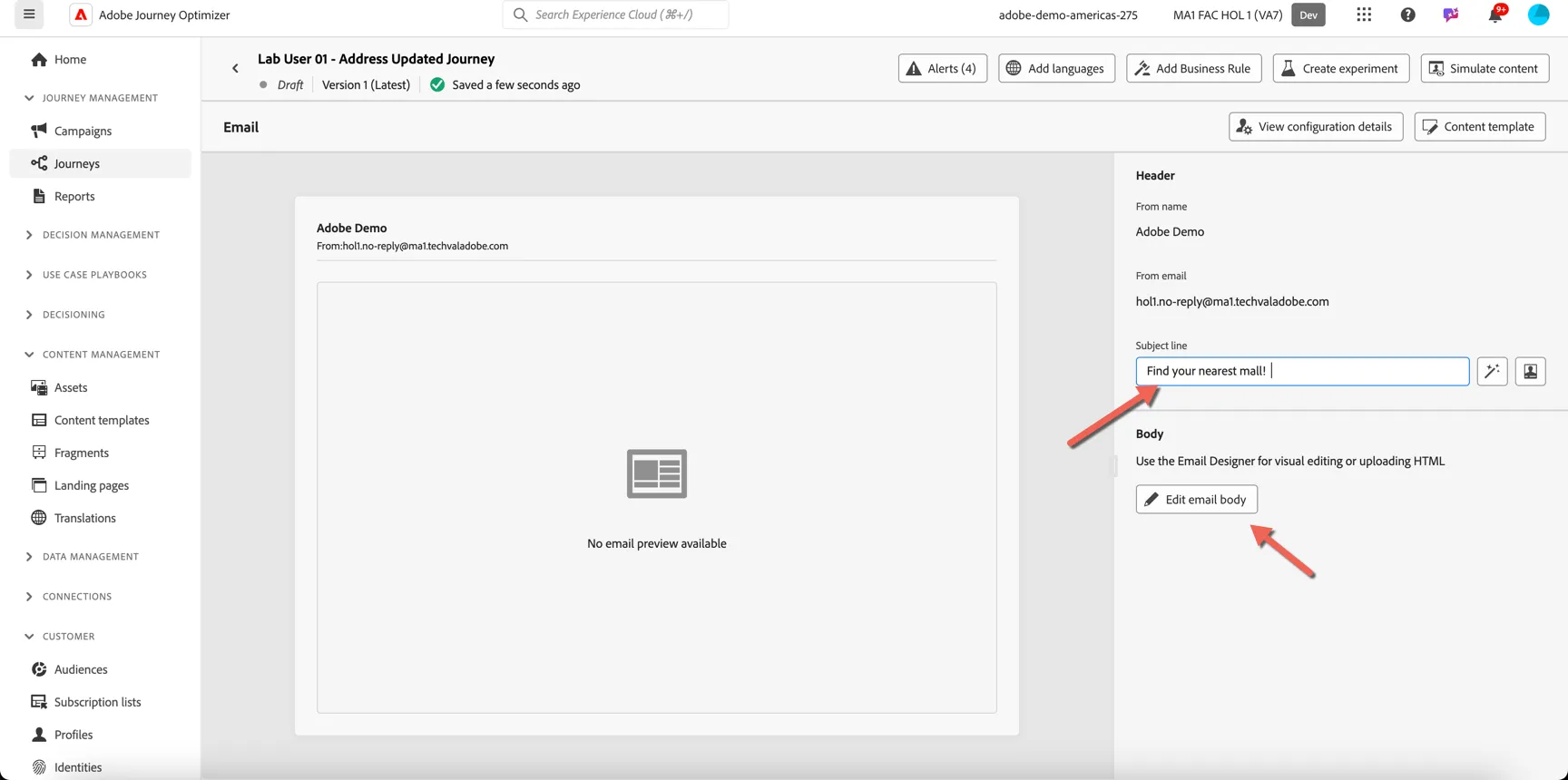Expand the Use Case Playbooks section
Viewport: 1568px width, 780px height.
pos(86,275)
